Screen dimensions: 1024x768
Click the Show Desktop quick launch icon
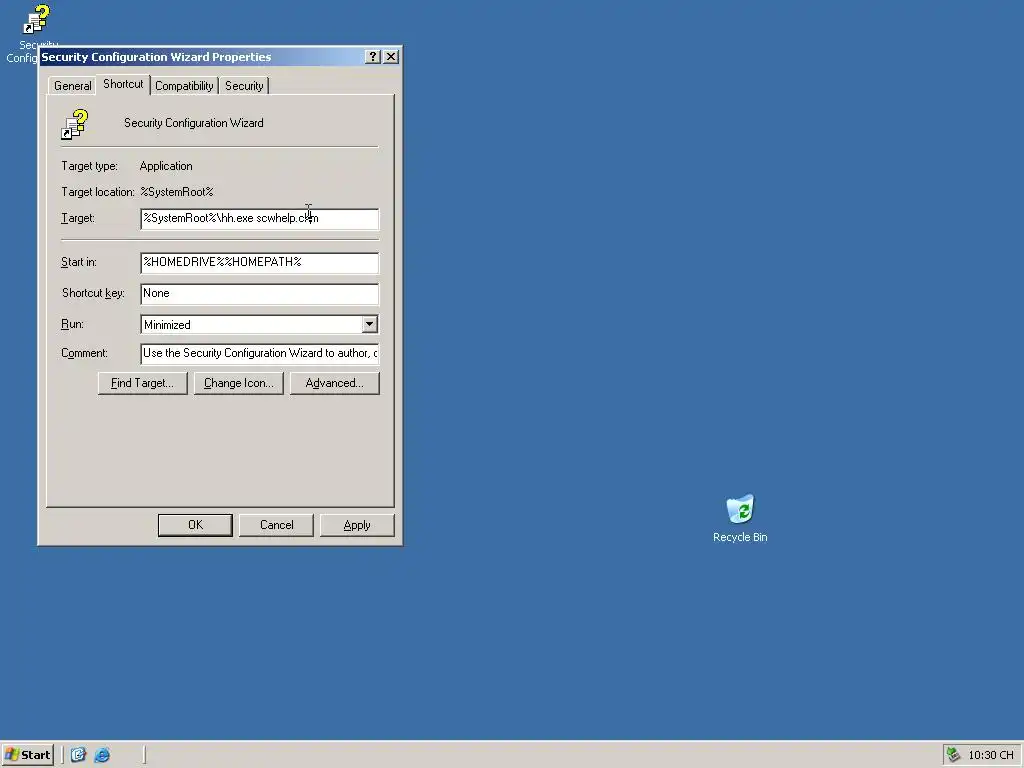point(78,755)
